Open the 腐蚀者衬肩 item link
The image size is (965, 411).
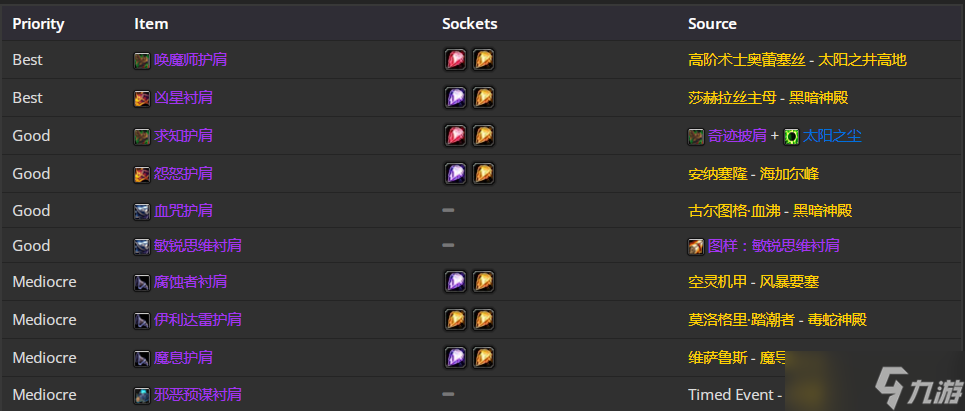[190, 282]
